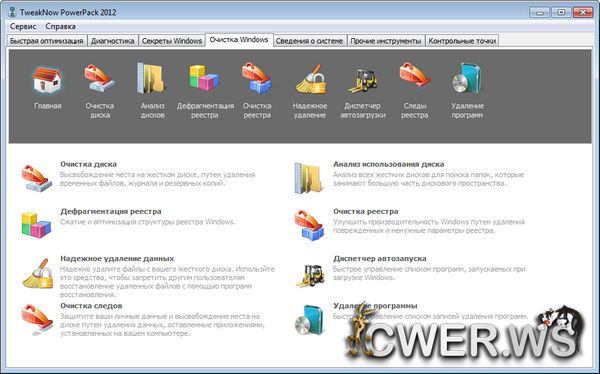Image resolution: width=600 pixels, height=374 pixels.
Task: Close the TweakNow PowerPack 2012 window
Action: [x=583, y=13]
